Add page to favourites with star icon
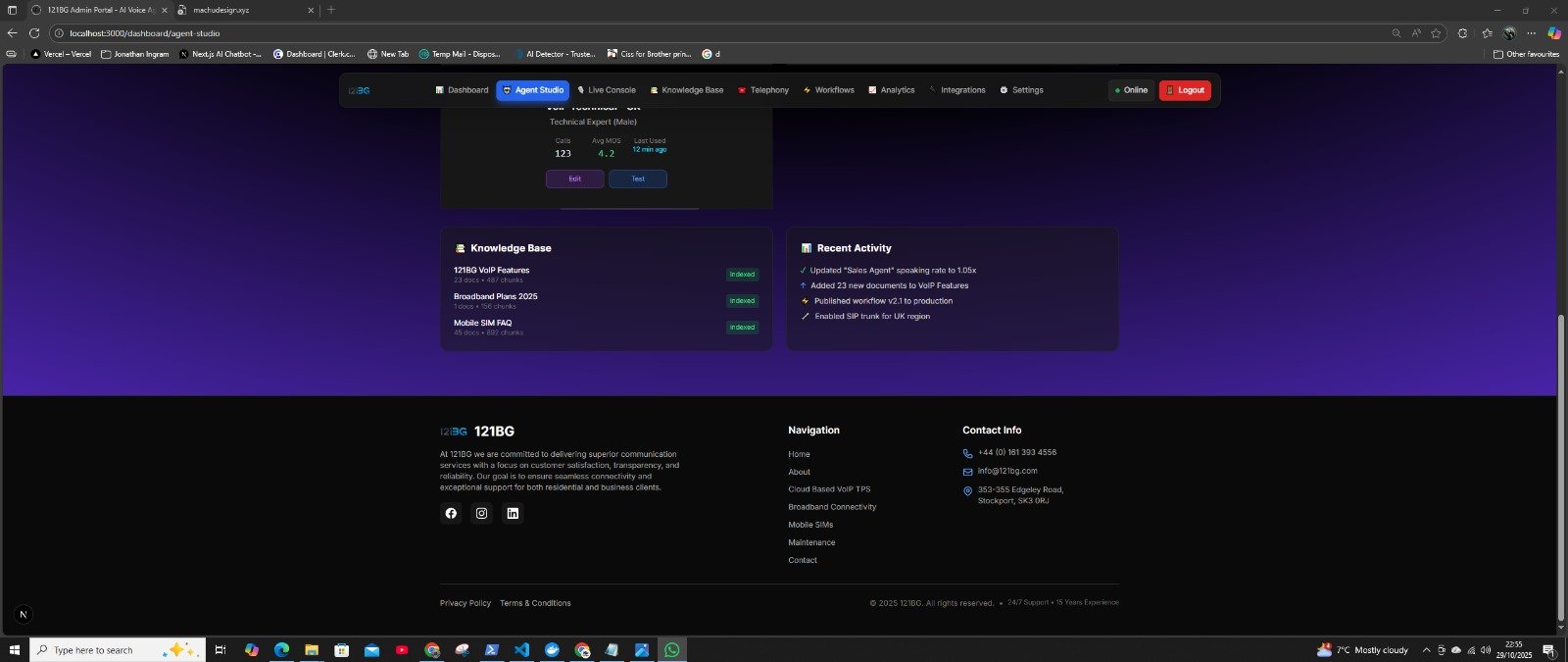The height and width of the screenshot is (662, 1568). click(x=1436, y=33)
